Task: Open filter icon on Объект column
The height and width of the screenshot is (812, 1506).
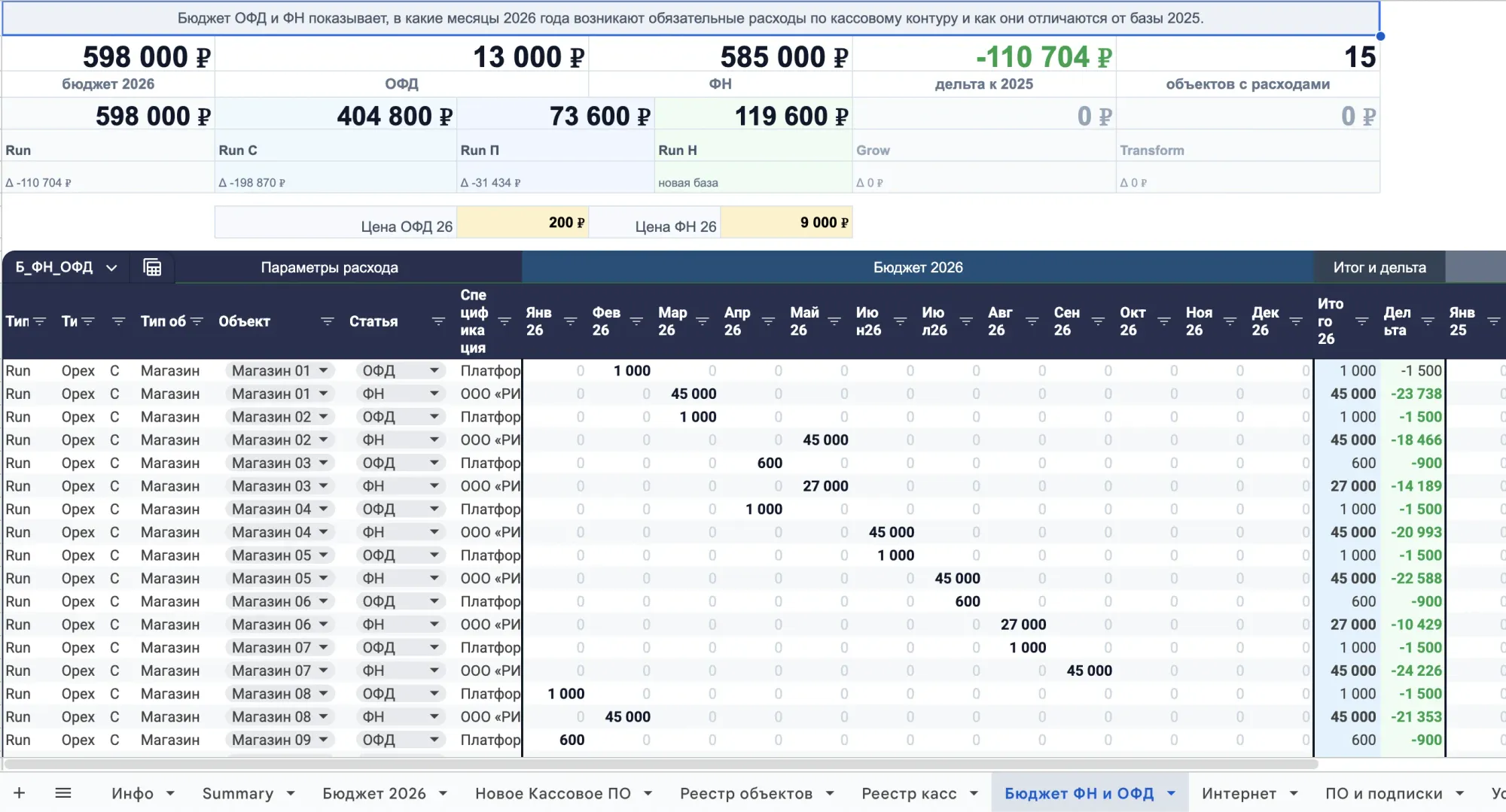Action: (327, 321)
